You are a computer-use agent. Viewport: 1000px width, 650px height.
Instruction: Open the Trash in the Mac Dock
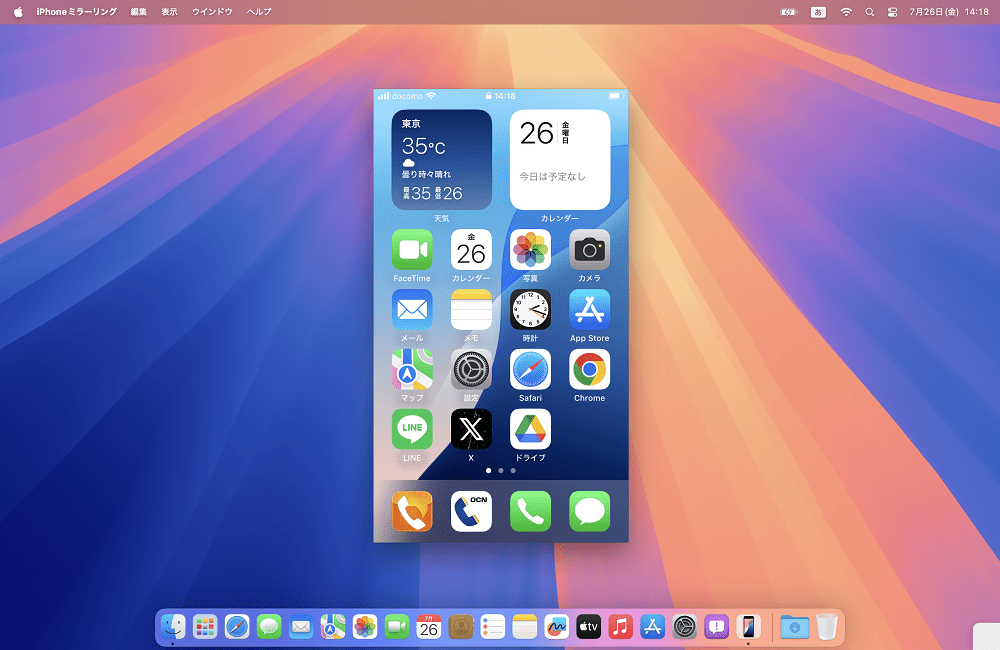(x=827, y=627)
